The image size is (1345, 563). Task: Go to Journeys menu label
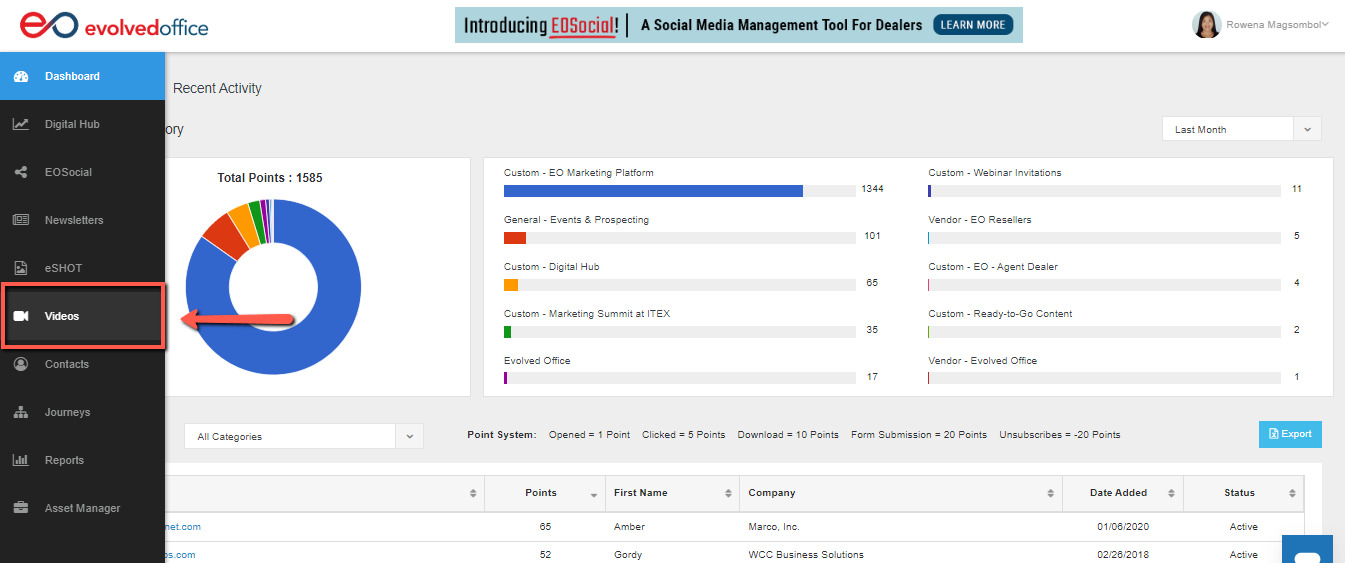(67, 412)
